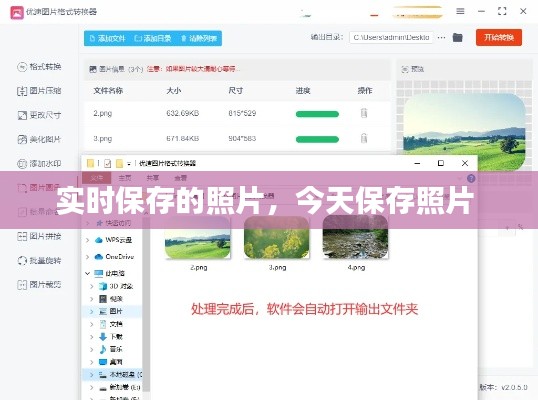The width and height of the screenshot is (538, 400).
Task: Delete the 3.png row with trash icon
Action: [364, 138]
